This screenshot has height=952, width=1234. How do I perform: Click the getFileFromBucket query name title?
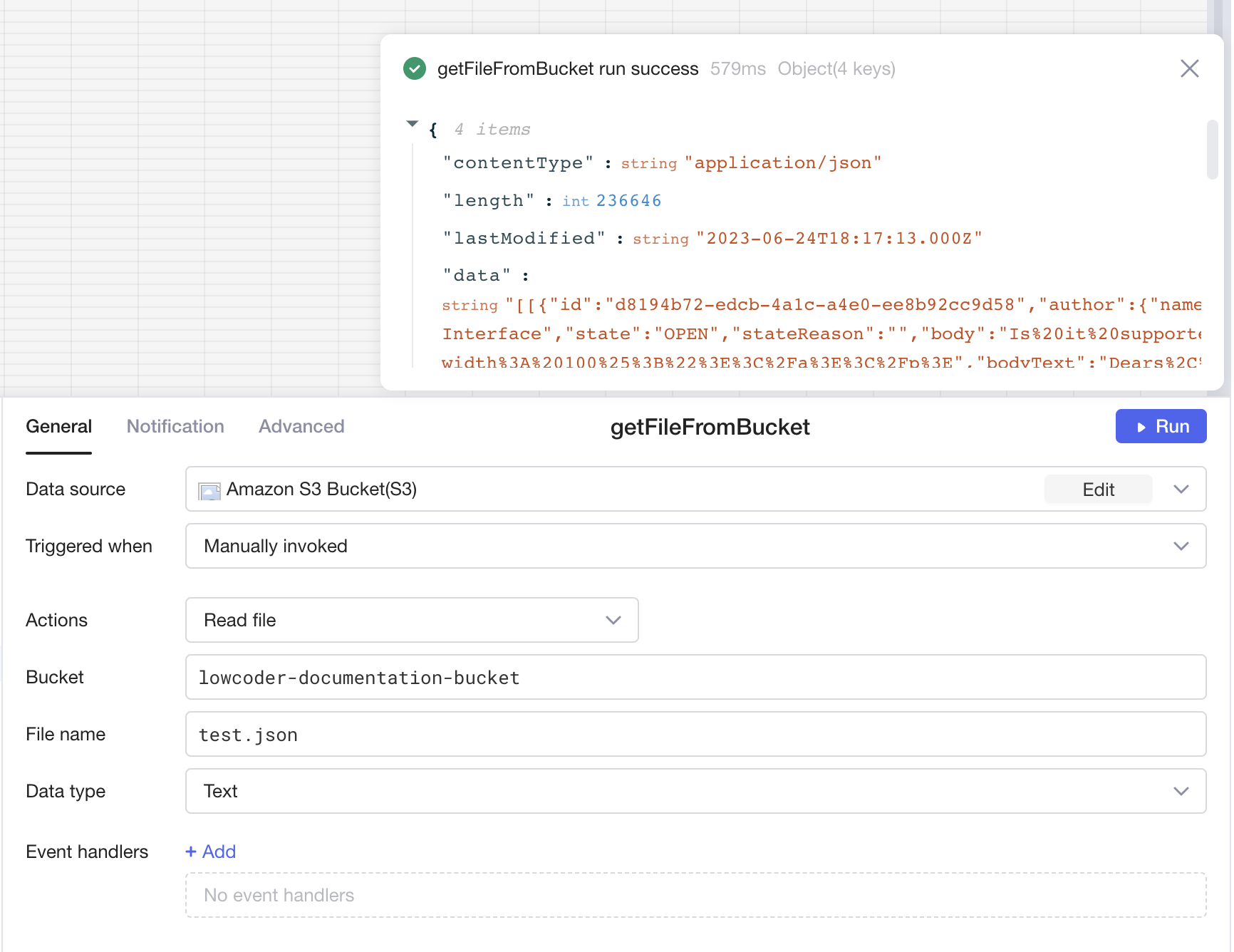pos(710,428)
